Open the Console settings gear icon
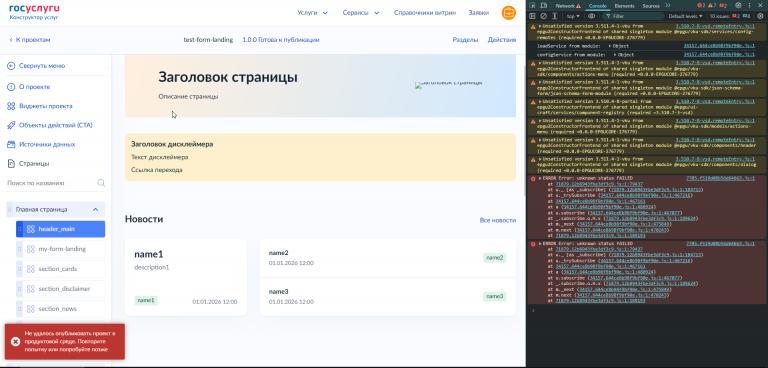768x368 pixels. click(x=760, y=16)
